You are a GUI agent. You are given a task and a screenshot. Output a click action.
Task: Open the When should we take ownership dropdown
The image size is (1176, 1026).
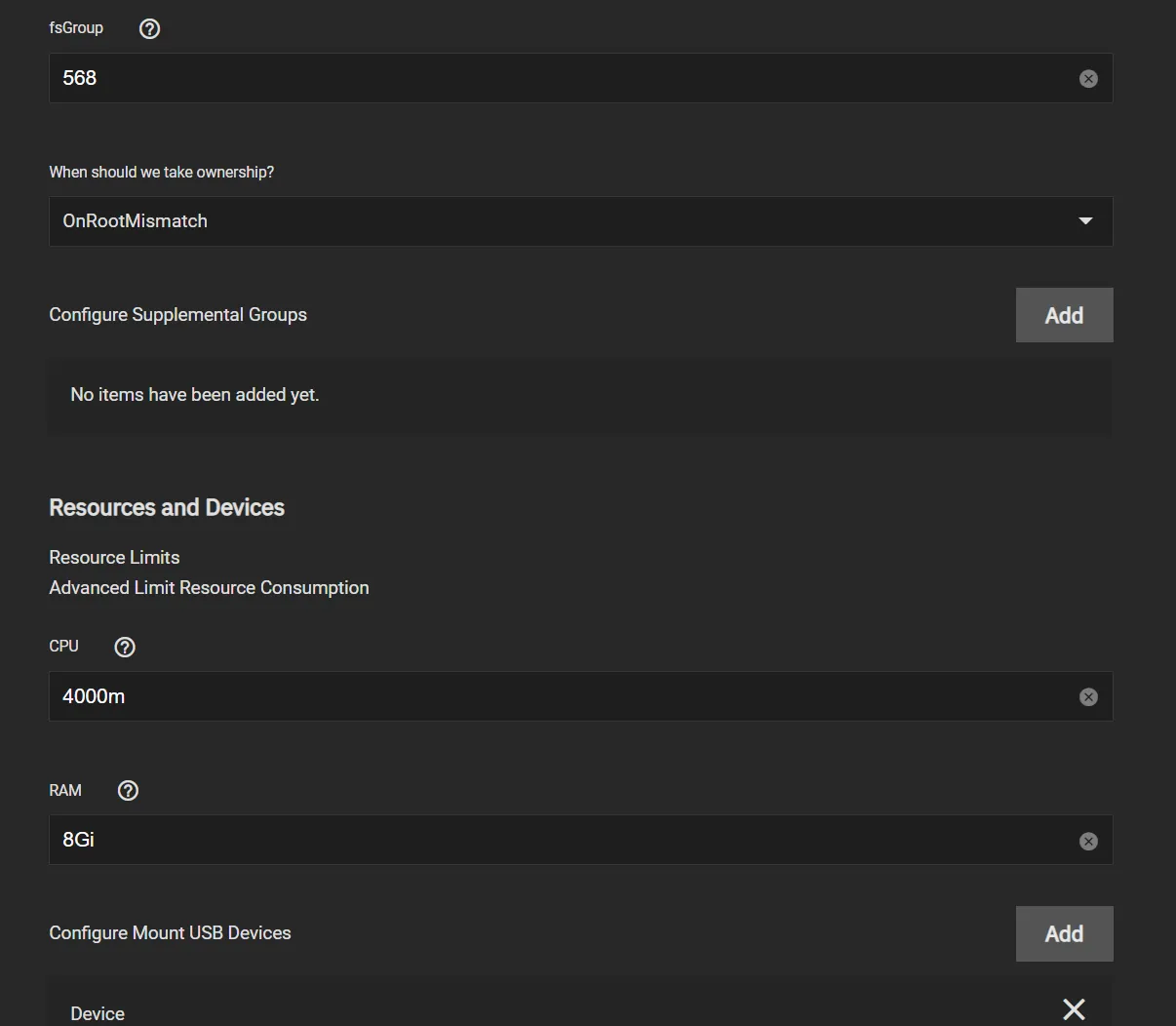(580, 221)
